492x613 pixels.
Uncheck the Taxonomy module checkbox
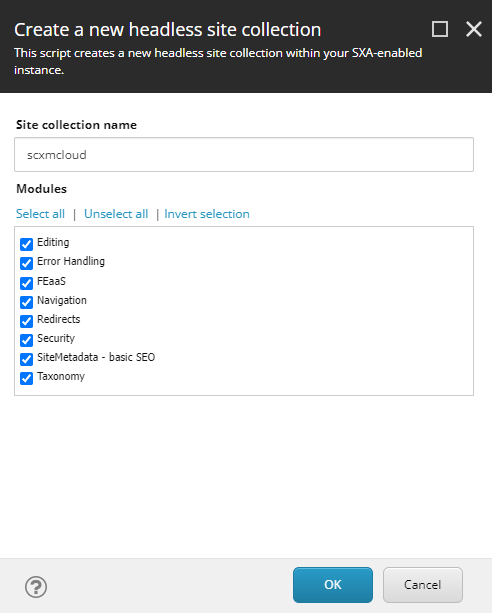point(27,378)
